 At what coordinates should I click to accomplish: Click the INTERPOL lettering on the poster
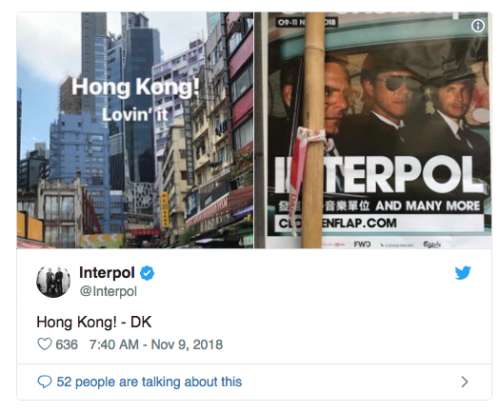(379, 176)
